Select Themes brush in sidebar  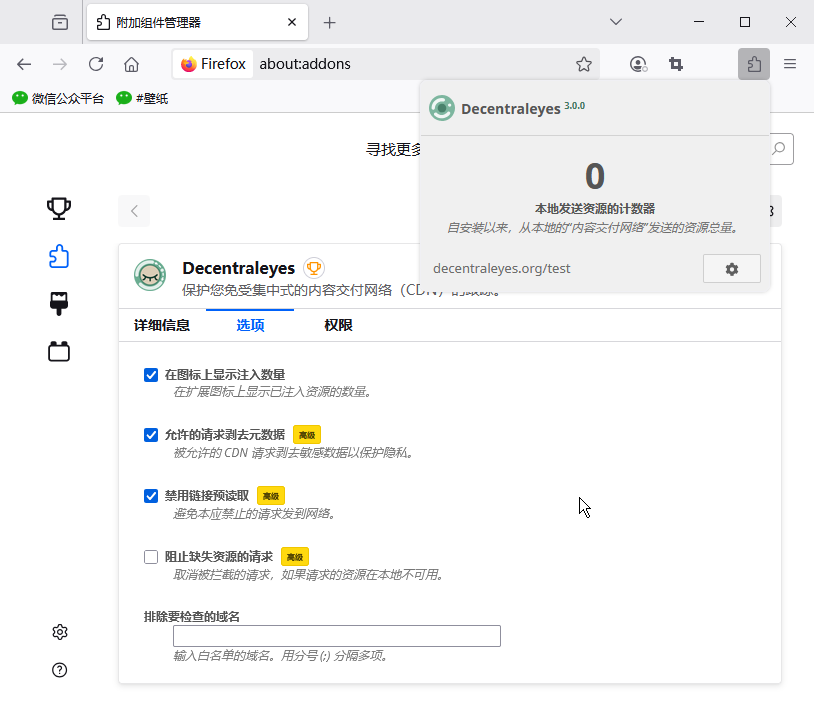(x=59, y=304)
